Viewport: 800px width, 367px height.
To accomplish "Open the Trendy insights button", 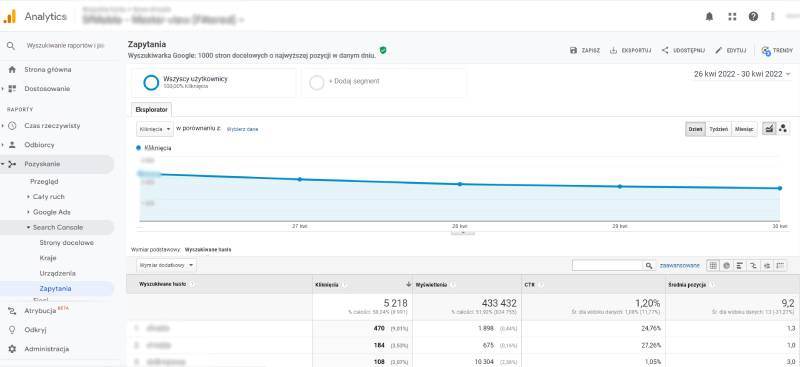I will coord(777,51).
